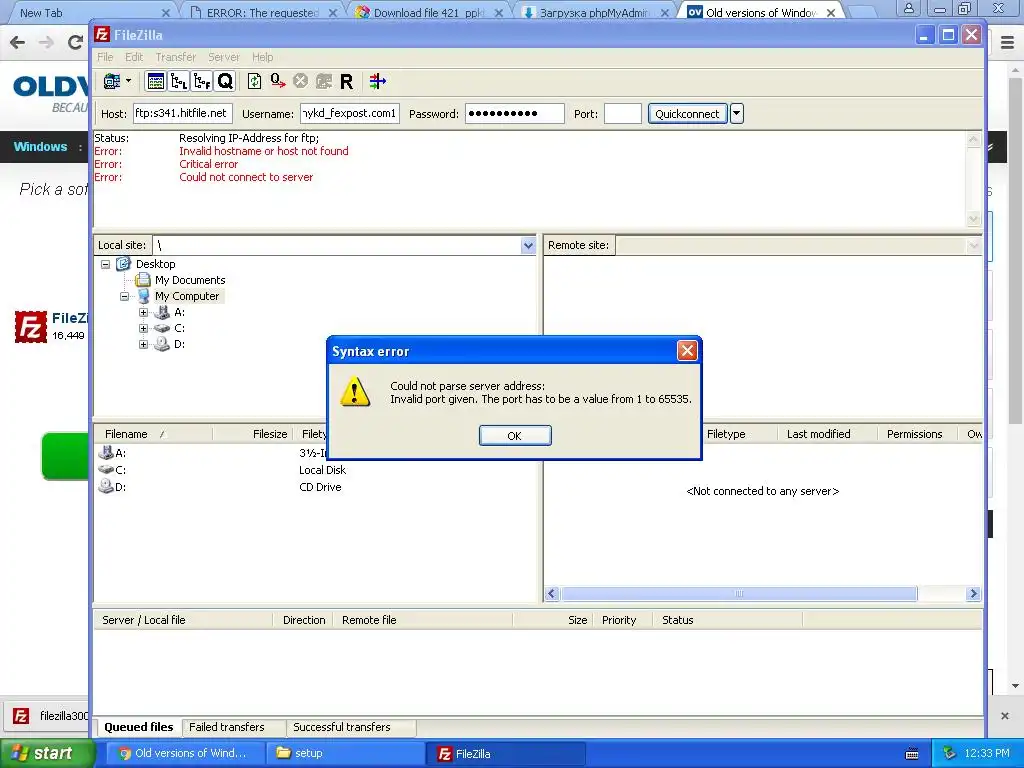Image resolution: width=1024 pixels, height=768 pixels.
Task: Open the File menu
Action: click(105, 57)
